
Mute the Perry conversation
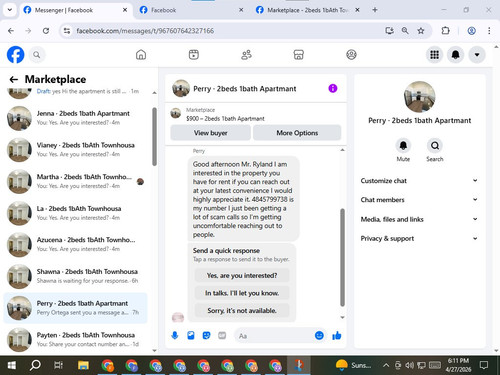pyautogui.click(x=403, y=146)
